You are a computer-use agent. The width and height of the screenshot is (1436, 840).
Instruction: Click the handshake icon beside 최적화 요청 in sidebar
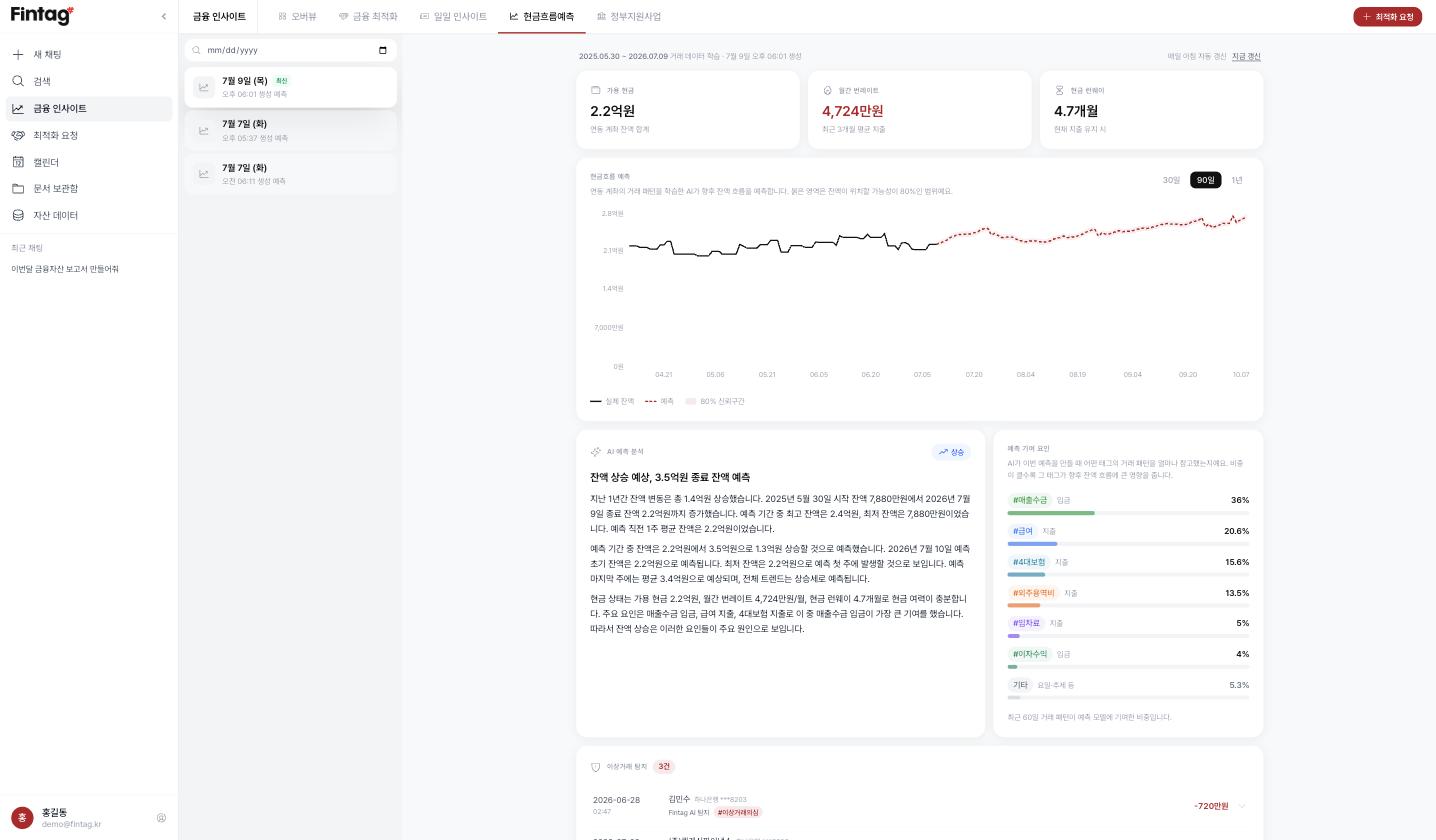point(18,135)
